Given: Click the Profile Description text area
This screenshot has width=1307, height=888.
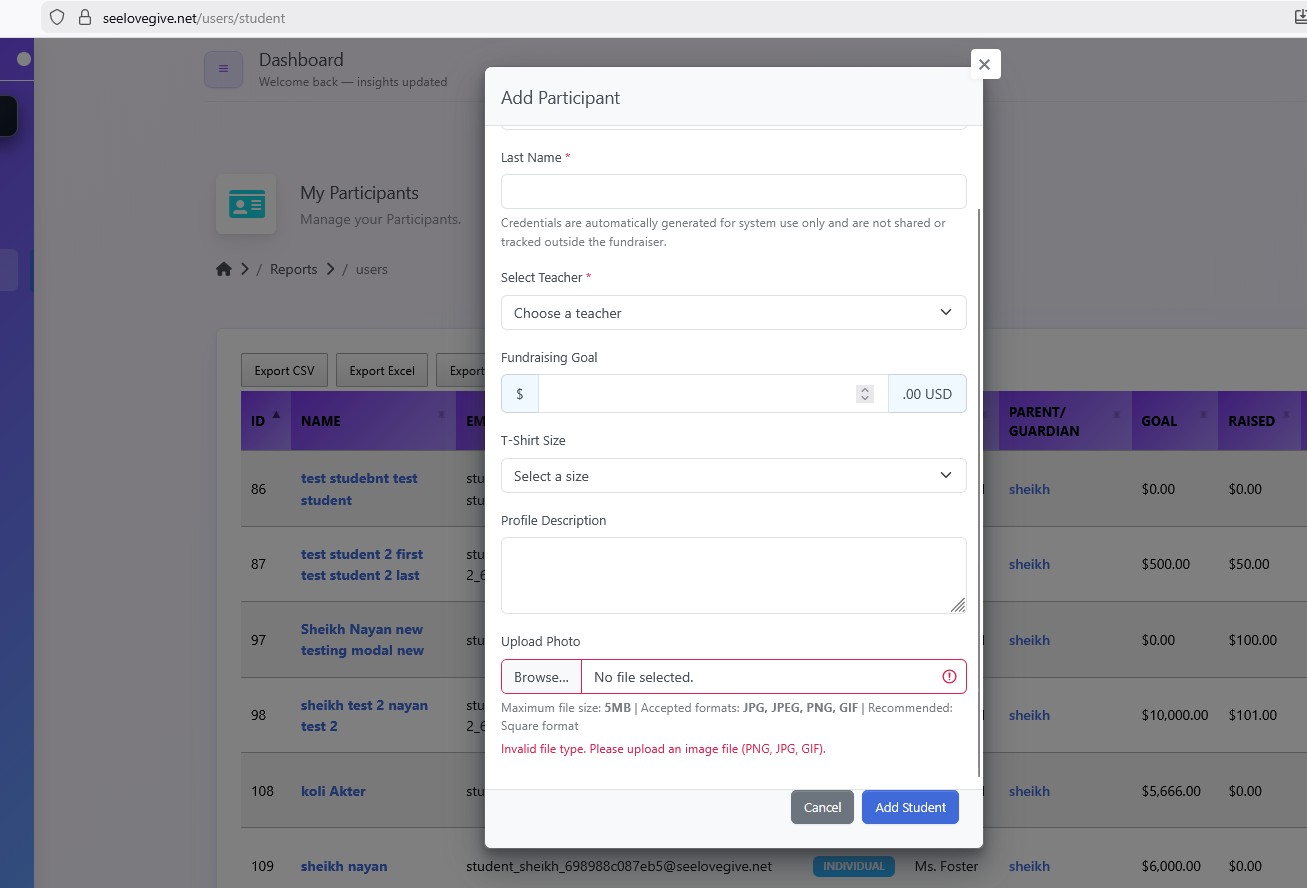Looking at the screenshot, I should [733, 575].
